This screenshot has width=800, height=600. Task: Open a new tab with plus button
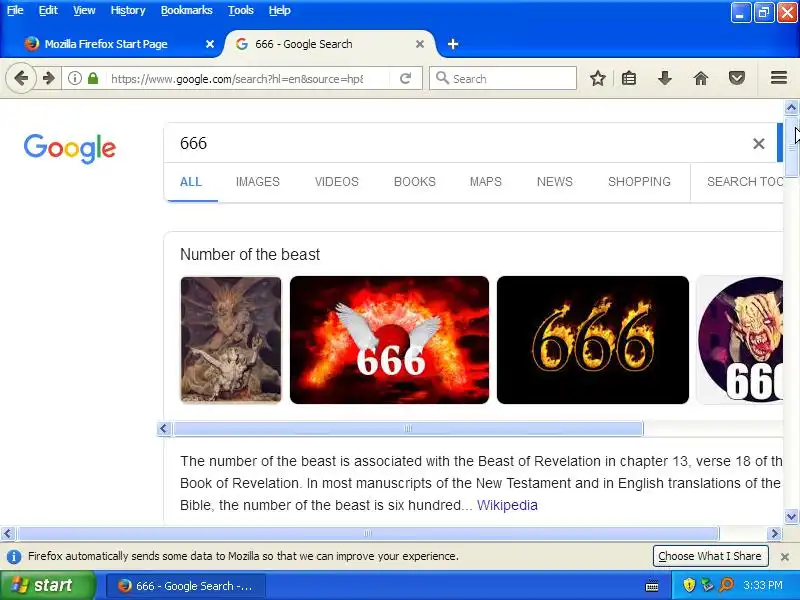pos(453,44)
